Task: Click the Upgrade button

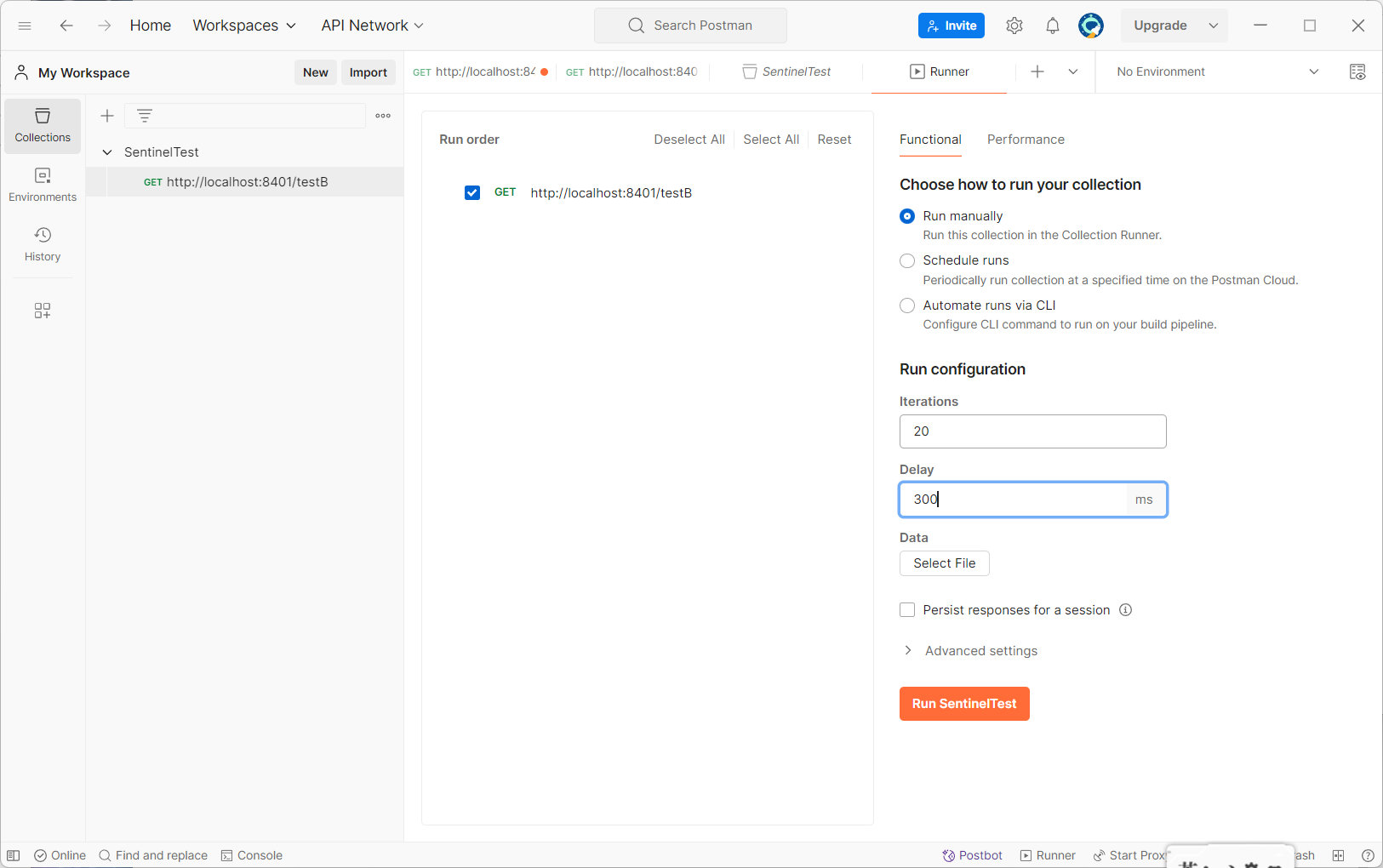Action: click(1160, 26)
